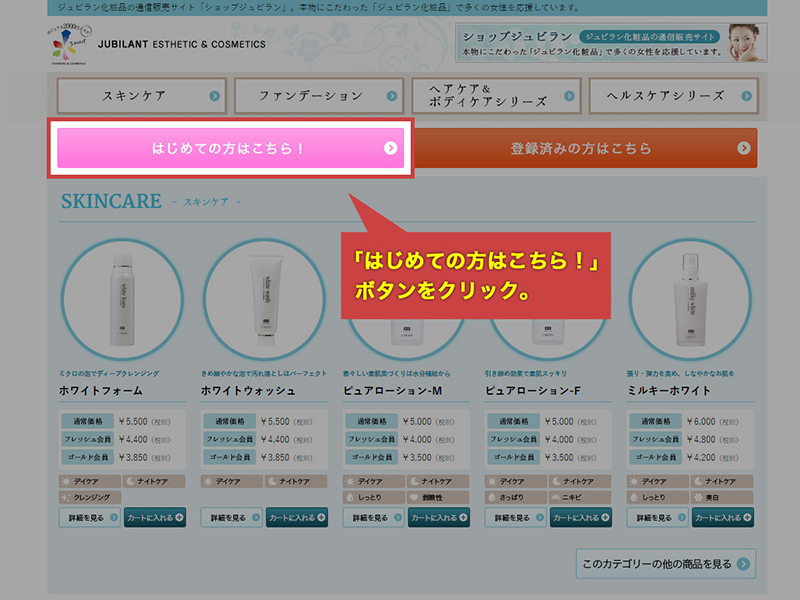Click the しっとり tag on ピュアローション-M

point(373,497)
